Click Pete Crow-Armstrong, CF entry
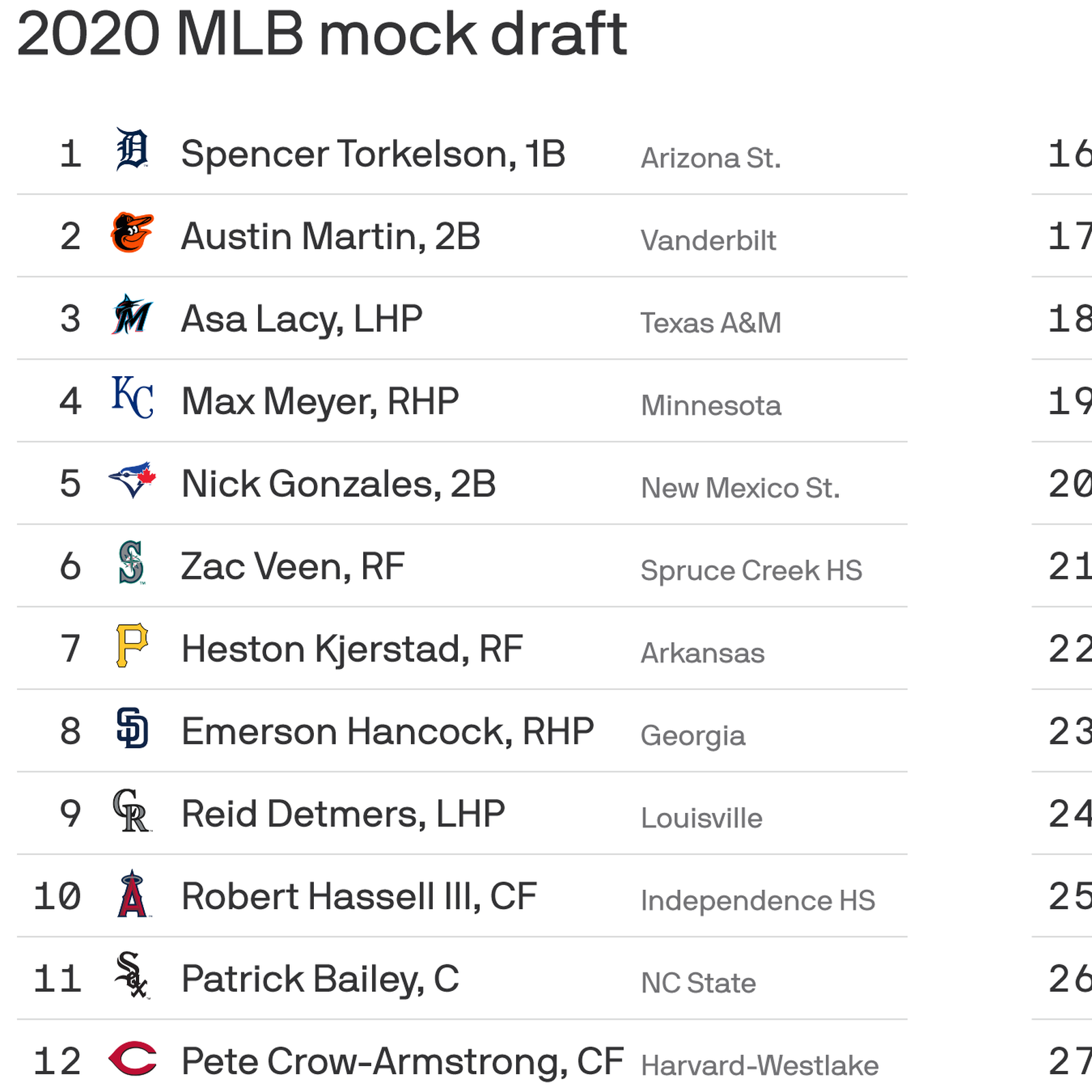This screenshot has height=1092, width=1092. [x=402, y=1061]
